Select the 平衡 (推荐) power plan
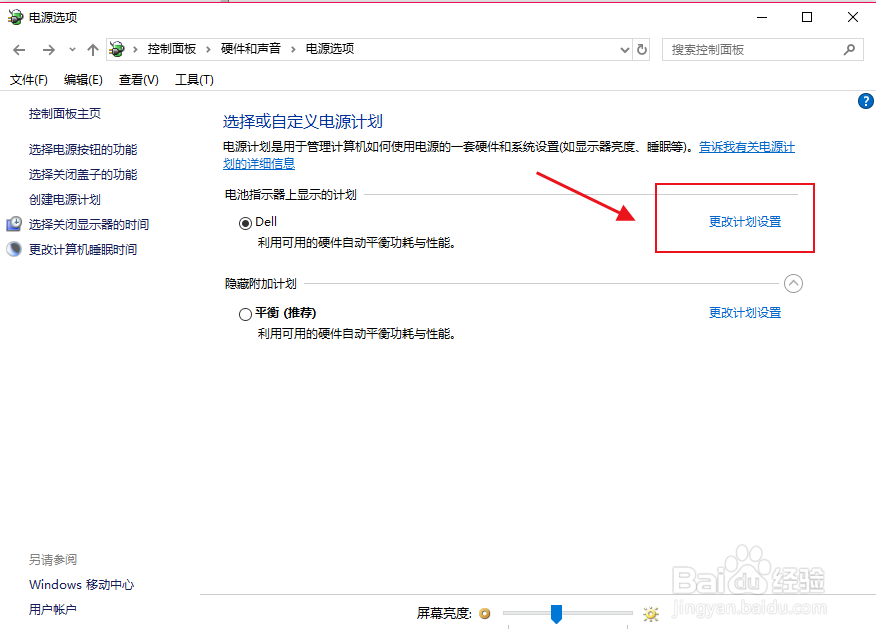 point(245,312)
